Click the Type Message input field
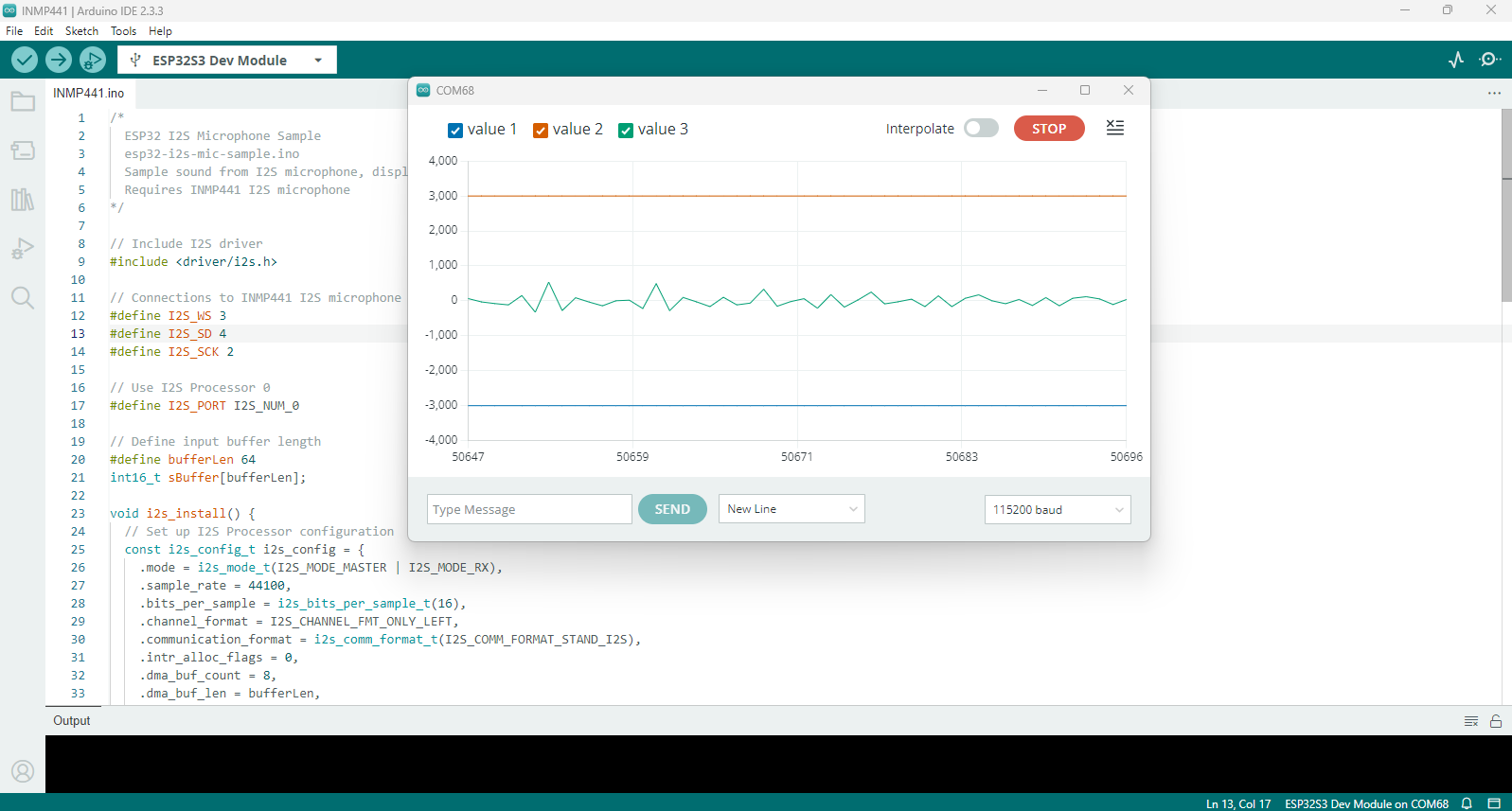Image resolution: width=1512 pixels, height=811 pixels. coord(529,509)
